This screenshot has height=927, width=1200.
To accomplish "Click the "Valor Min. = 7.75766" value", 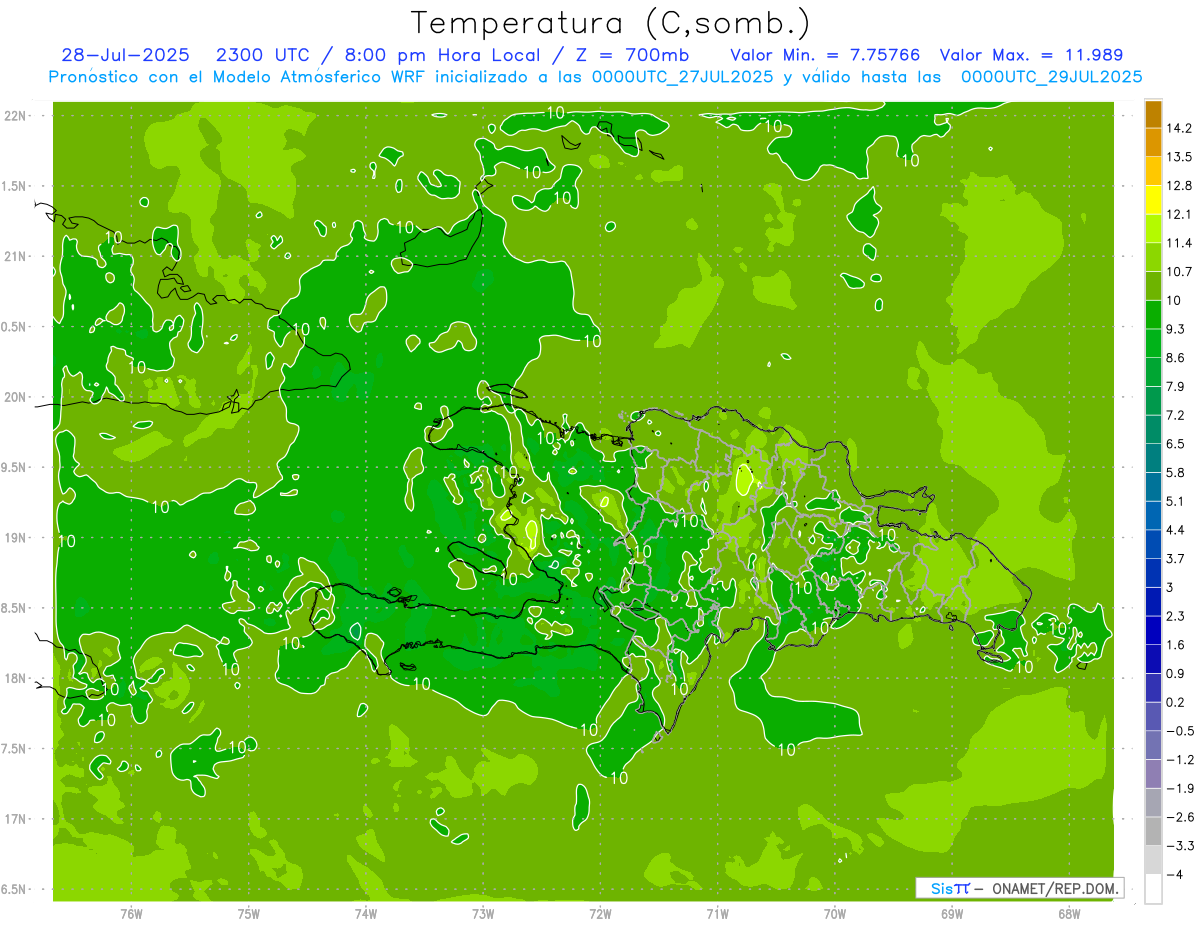I will (825, 55).
